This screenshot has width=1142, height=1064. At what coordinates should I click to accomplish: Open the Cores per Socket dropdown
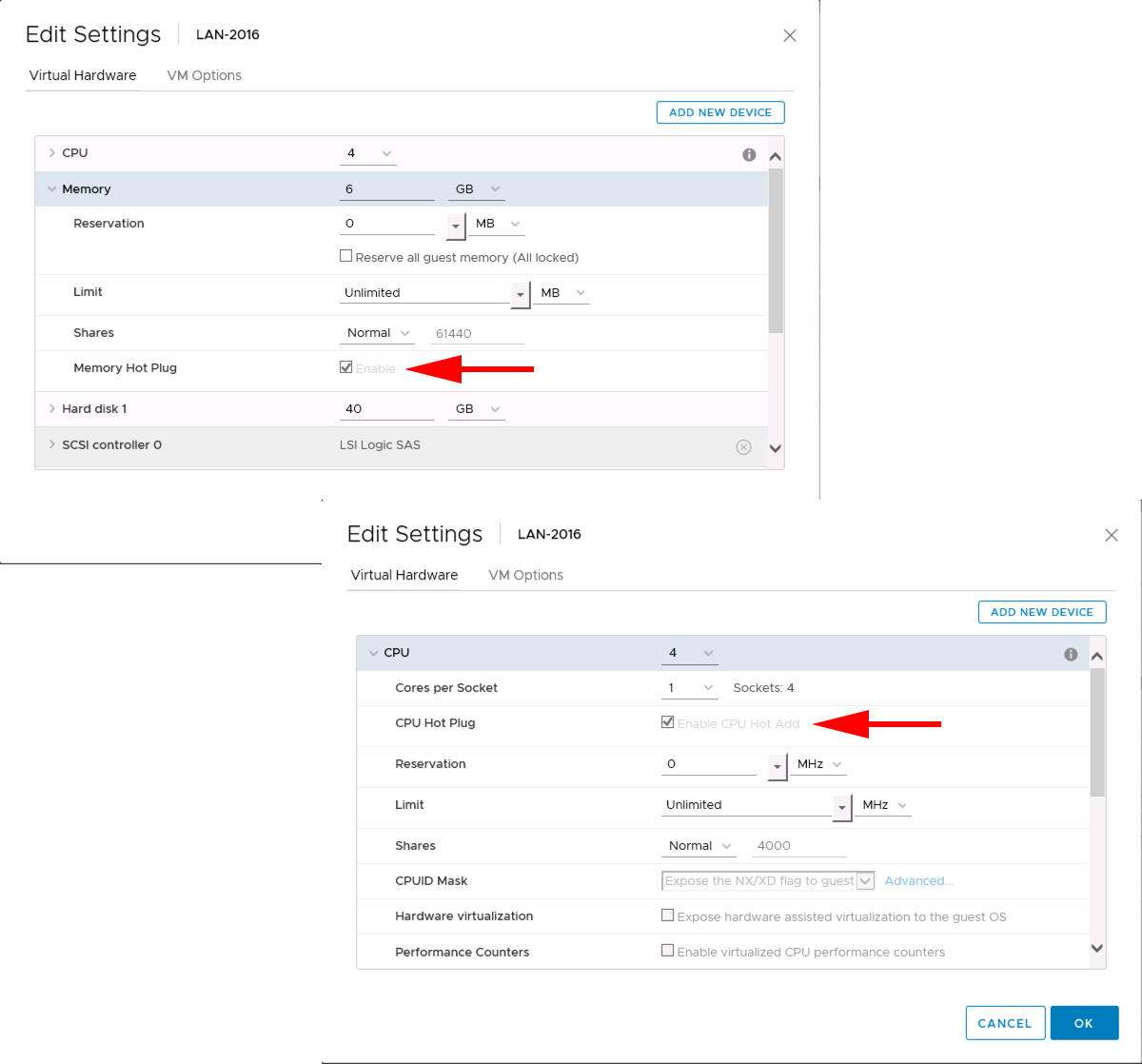(707, 687)
